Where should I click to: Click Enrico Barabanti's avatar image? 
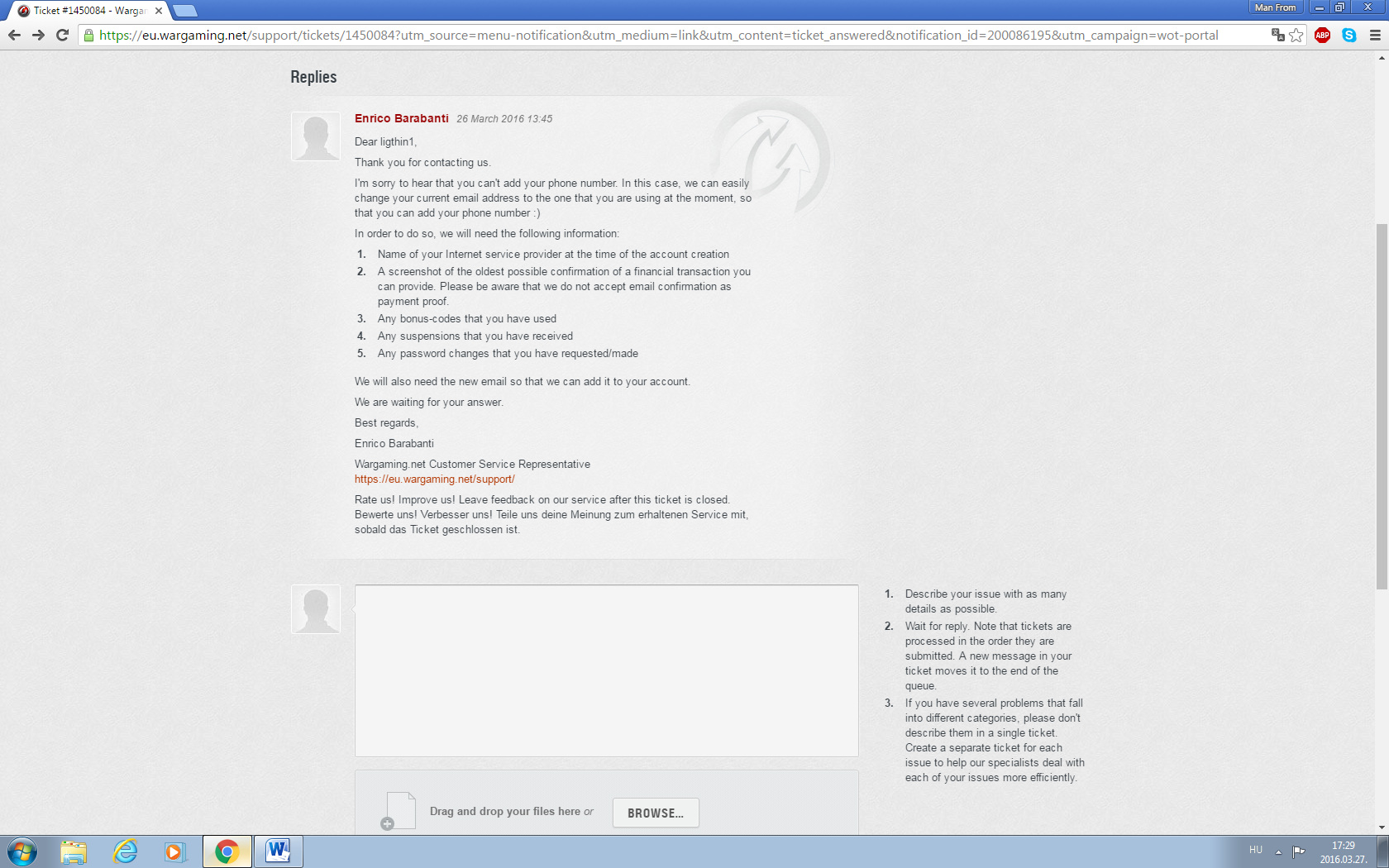click(x=316, y=136)
